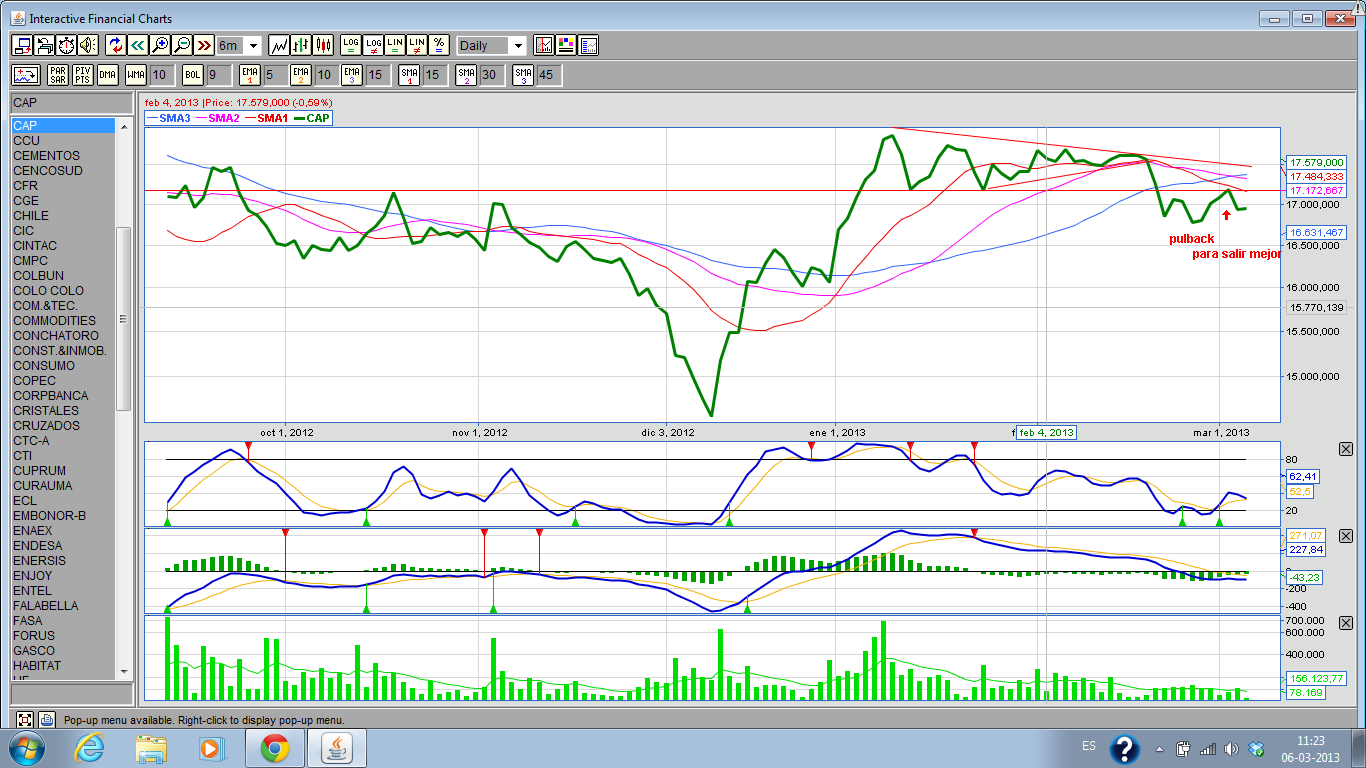Go back in time with double left arrows
The width and height of the screenshot is (1366, 768).
tap(137, 45)
